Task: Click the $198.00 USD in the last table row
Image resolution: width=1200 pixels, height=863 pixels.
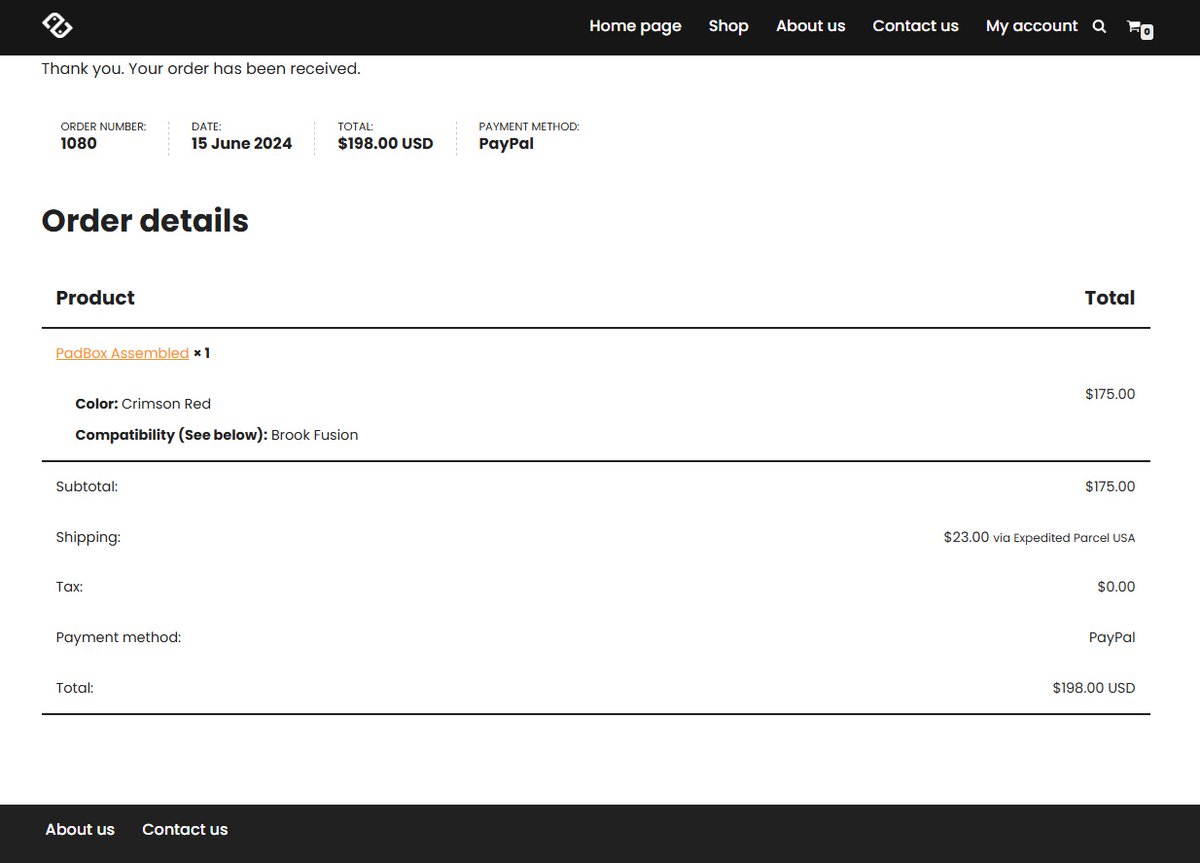Action: 1094,688
